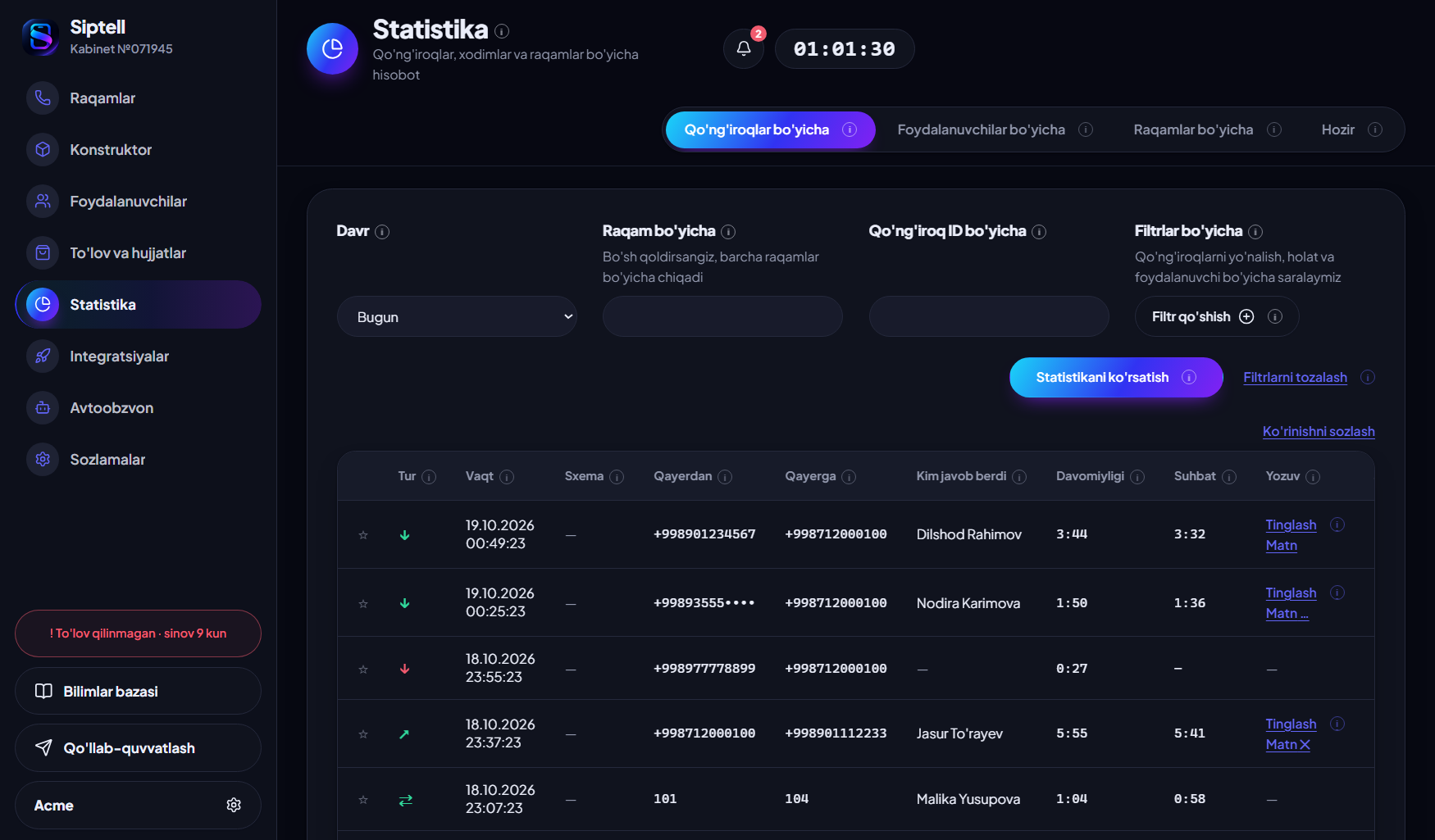Star the Malika Yusupova call row
The image size is (1435, 840).
(363, 800)
